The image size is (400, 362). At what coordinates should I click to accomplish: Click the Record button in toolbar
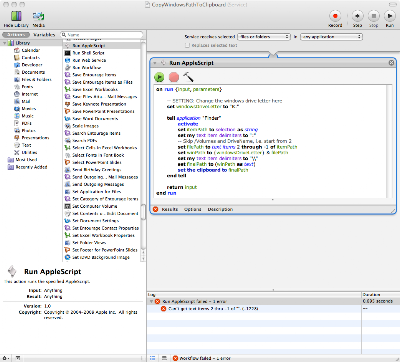point(335,16)
